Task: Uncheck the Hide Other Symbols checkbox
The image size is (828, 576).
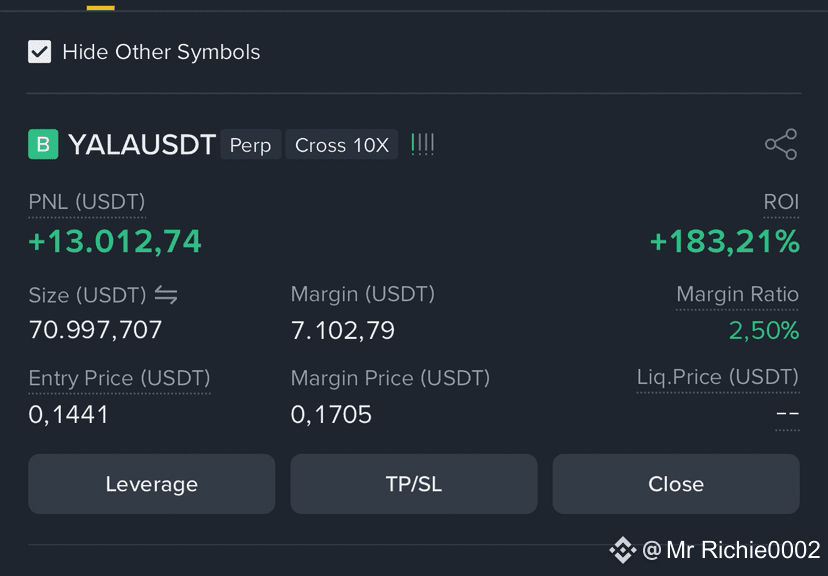Action: [x=40, y=52]
